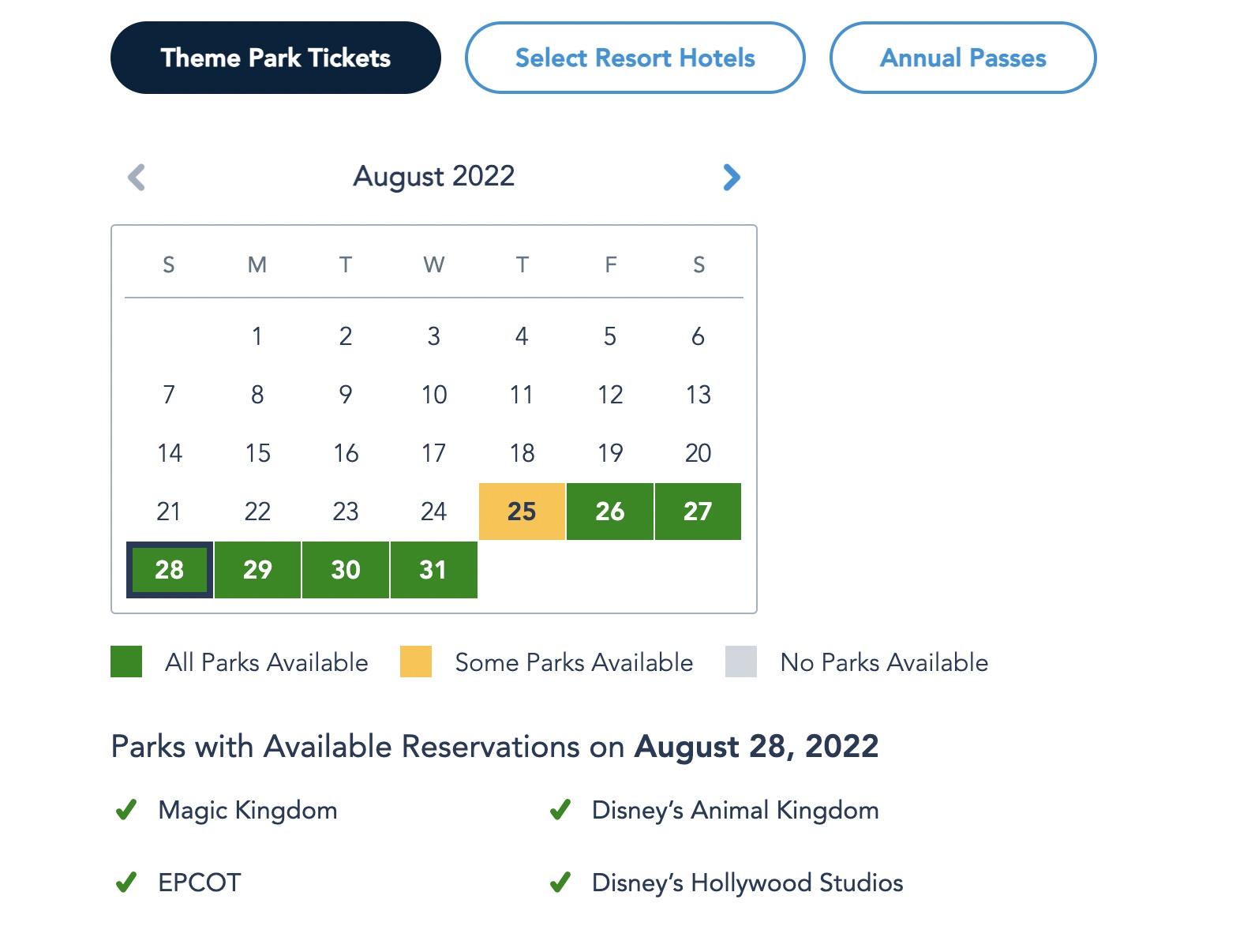Click the EPCOT green checkmark

pos(126,882)
